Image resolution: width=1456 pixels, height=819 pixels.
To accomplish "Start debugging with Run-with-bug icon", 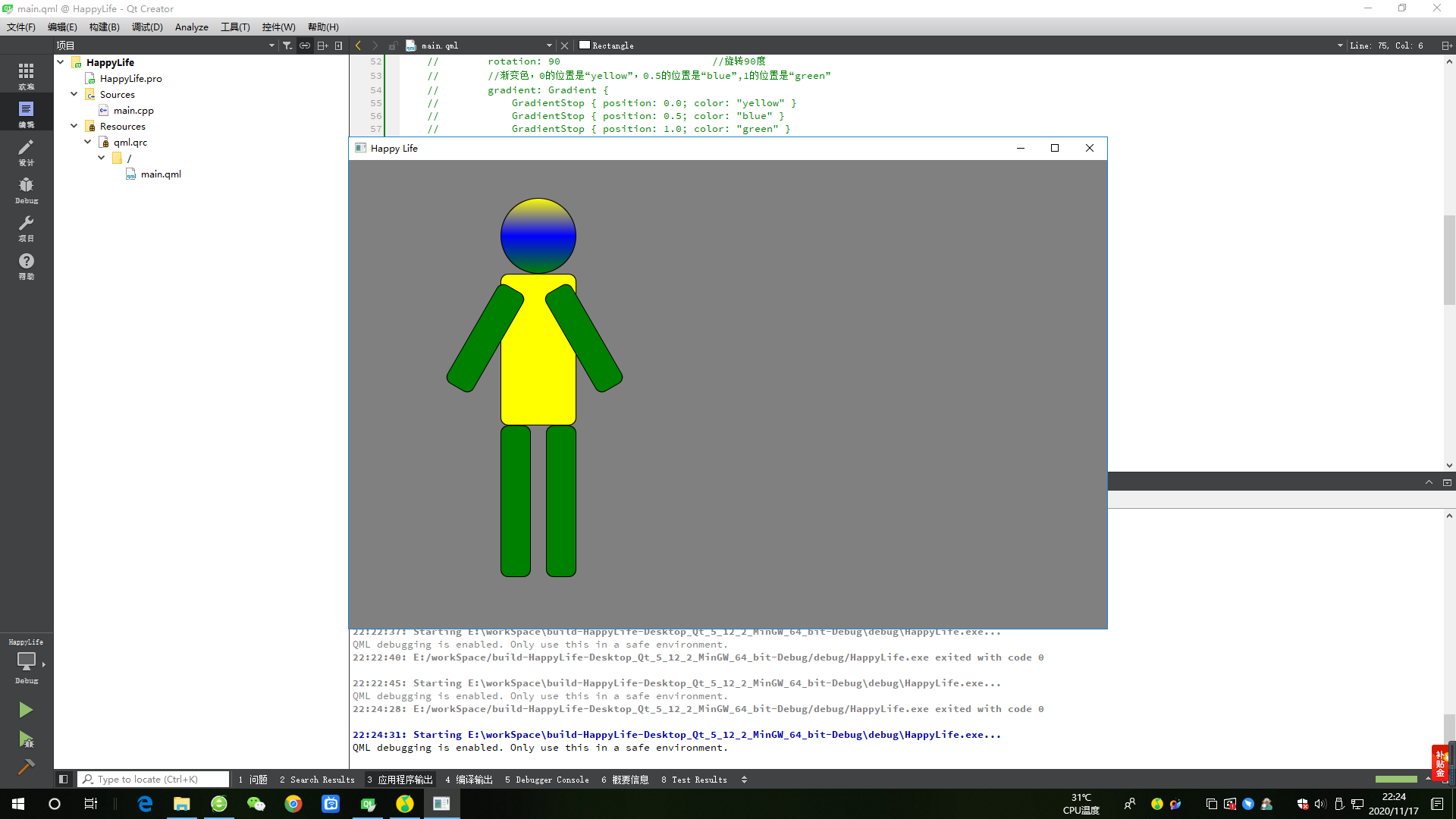I will (x=26, y=739).
